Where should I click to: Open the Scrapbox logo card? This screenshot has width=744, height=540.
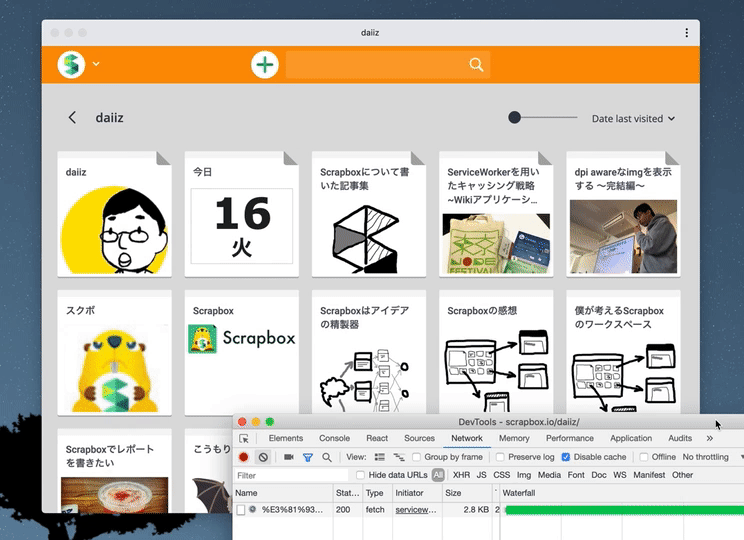(242, 353)
